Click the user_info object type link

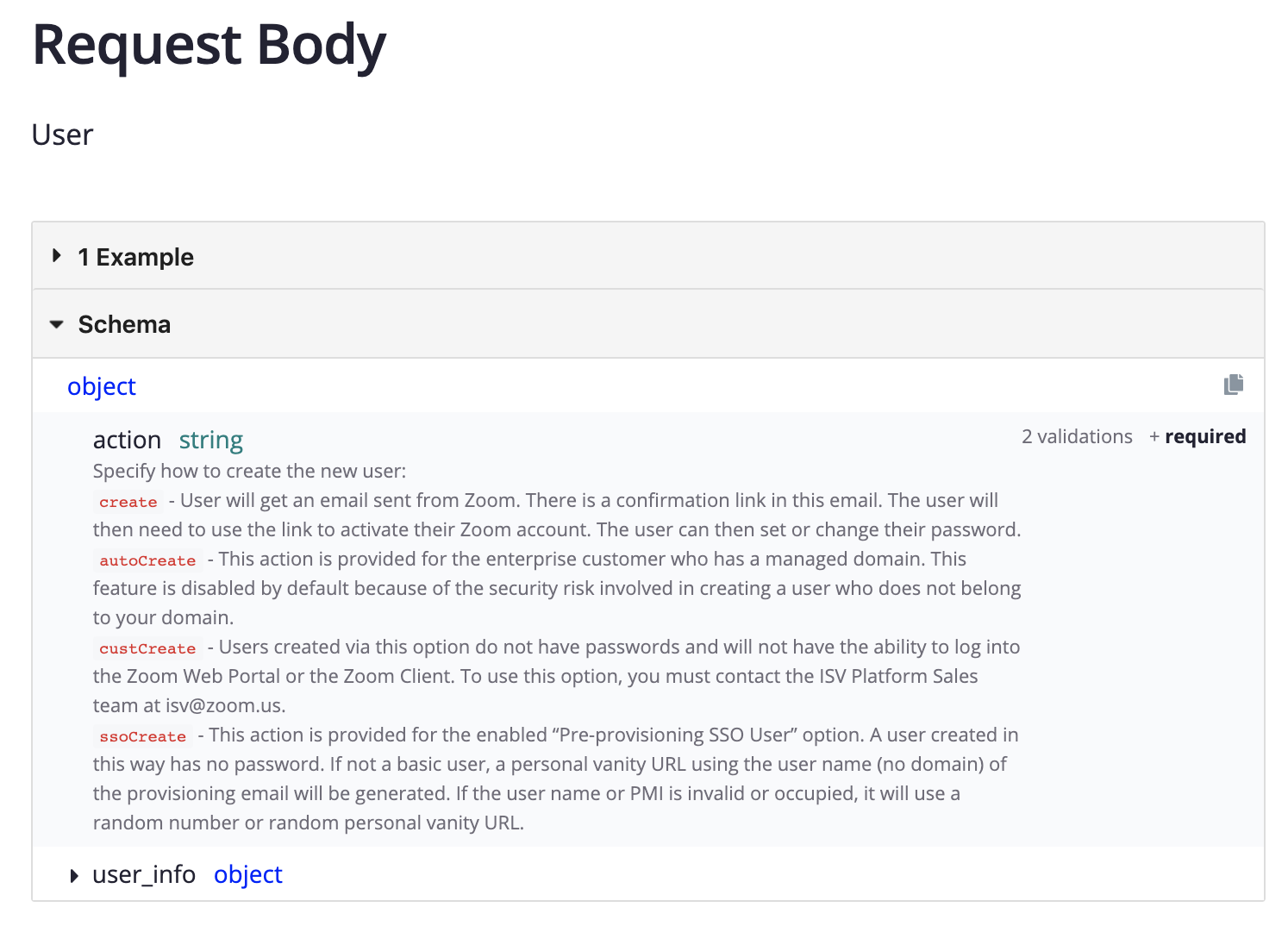pyautogui.click(x=247, y=874)
